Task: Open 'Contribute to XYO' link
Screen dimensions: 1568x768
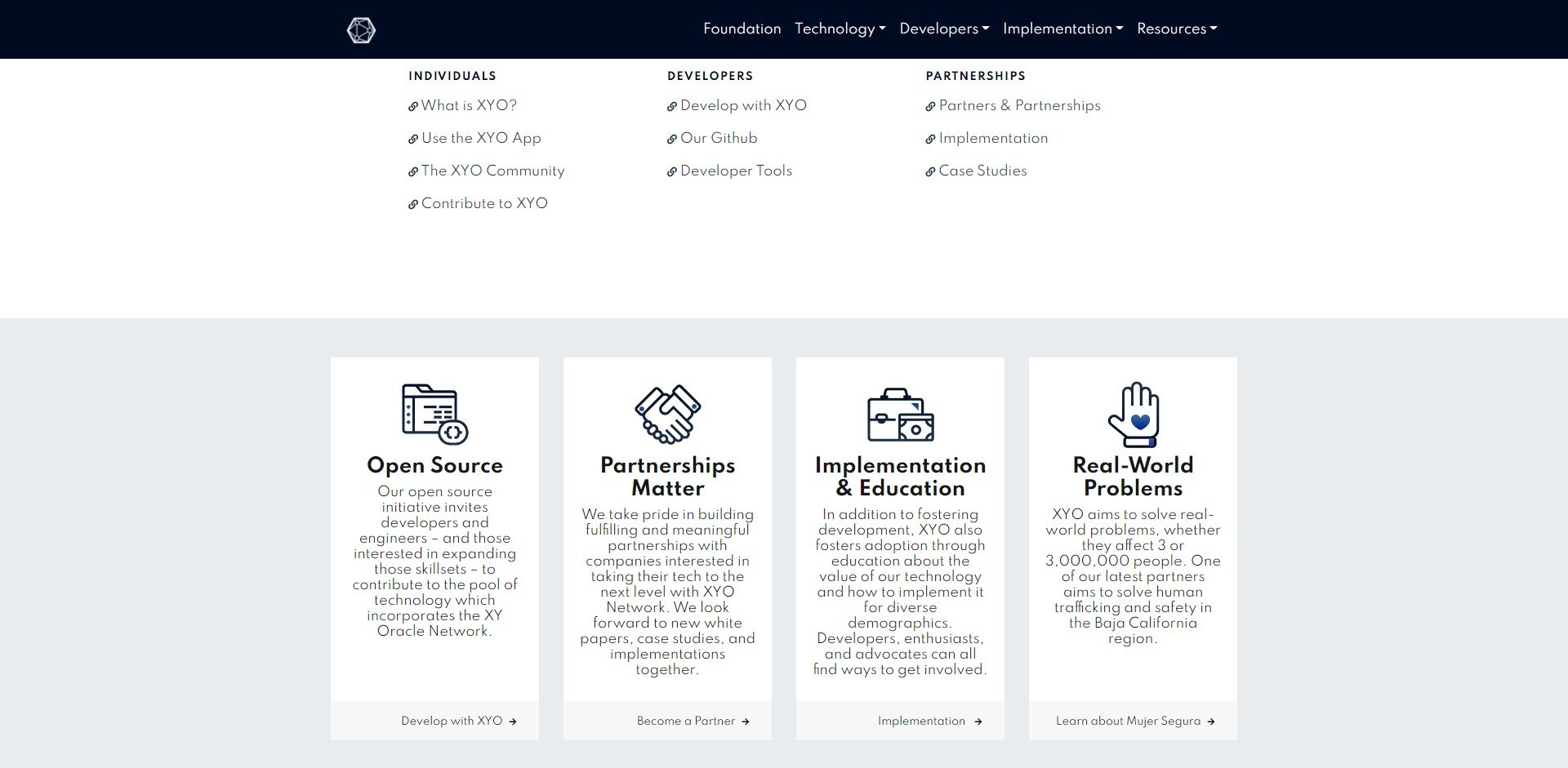Action: [478, 203]
